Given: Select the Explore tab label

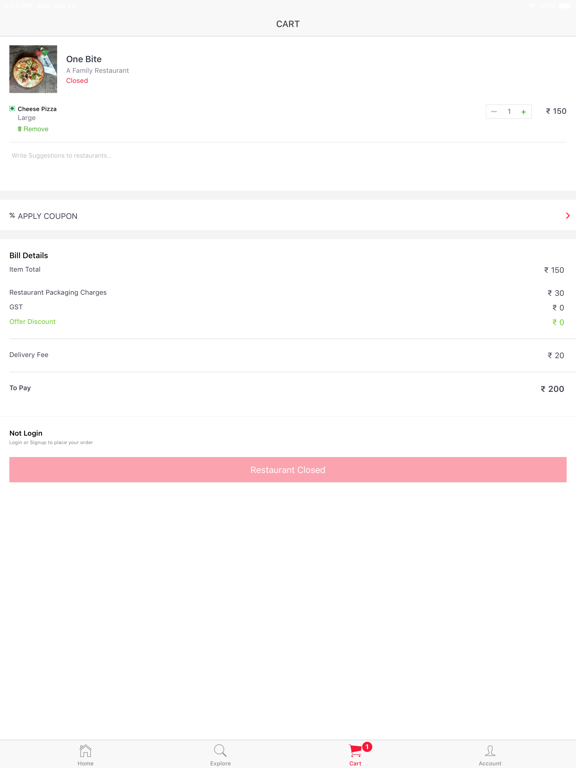Looking at the screenshot, I should pos(220,763).
